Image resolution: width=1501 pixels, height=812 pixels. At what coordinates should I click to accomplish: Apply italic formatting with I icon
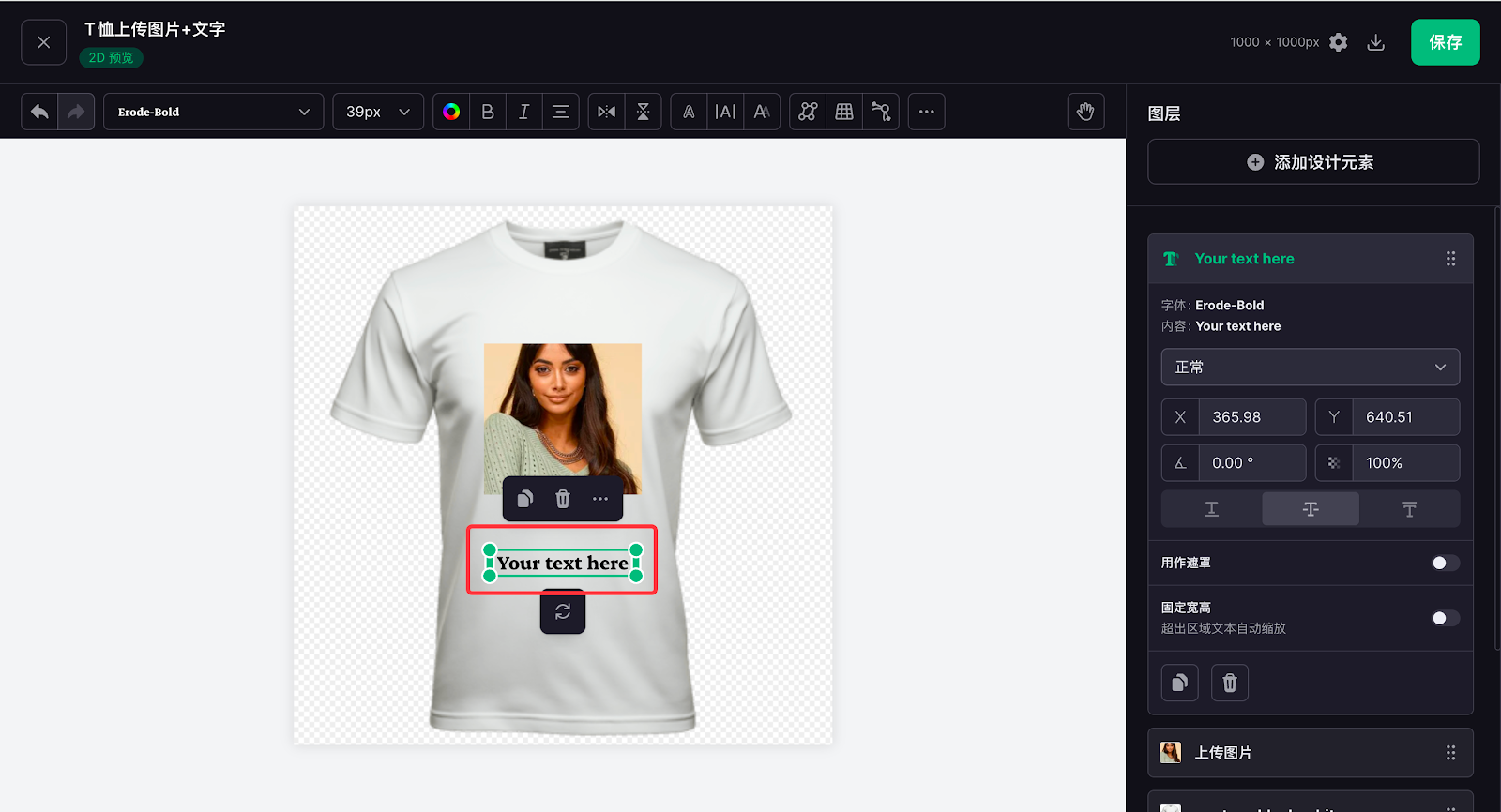click(x=524, y=112)
